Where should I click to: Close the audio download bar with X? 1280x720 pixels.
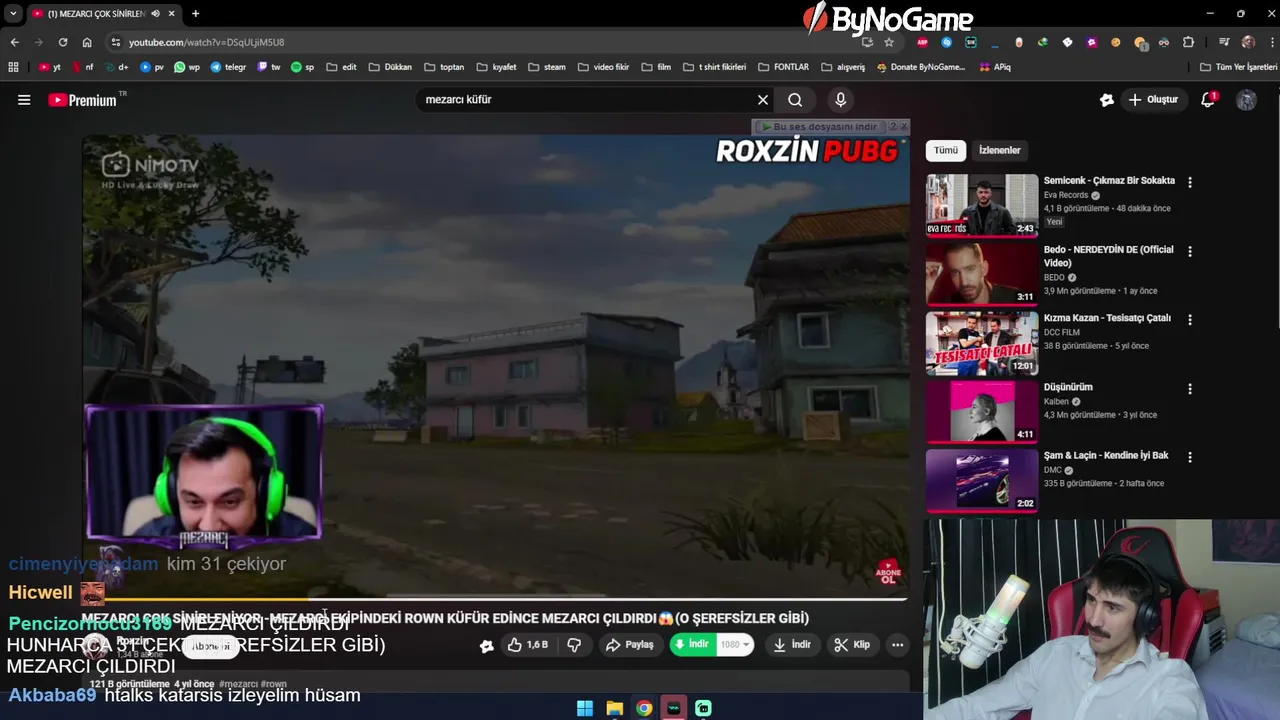[x=904, y=127]
